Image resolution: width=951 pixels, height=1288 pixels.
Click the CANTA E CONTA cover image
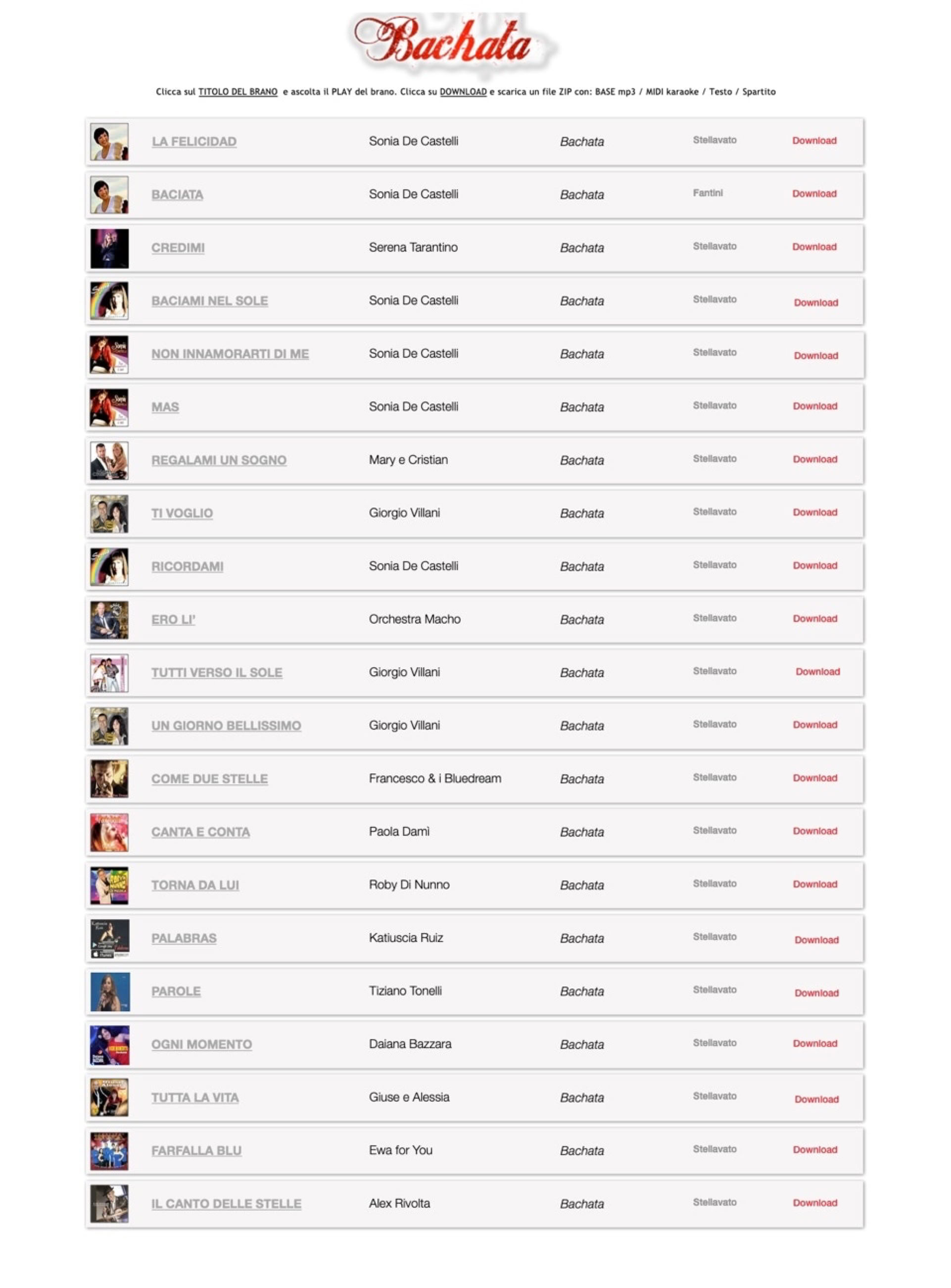coord(109,832)
